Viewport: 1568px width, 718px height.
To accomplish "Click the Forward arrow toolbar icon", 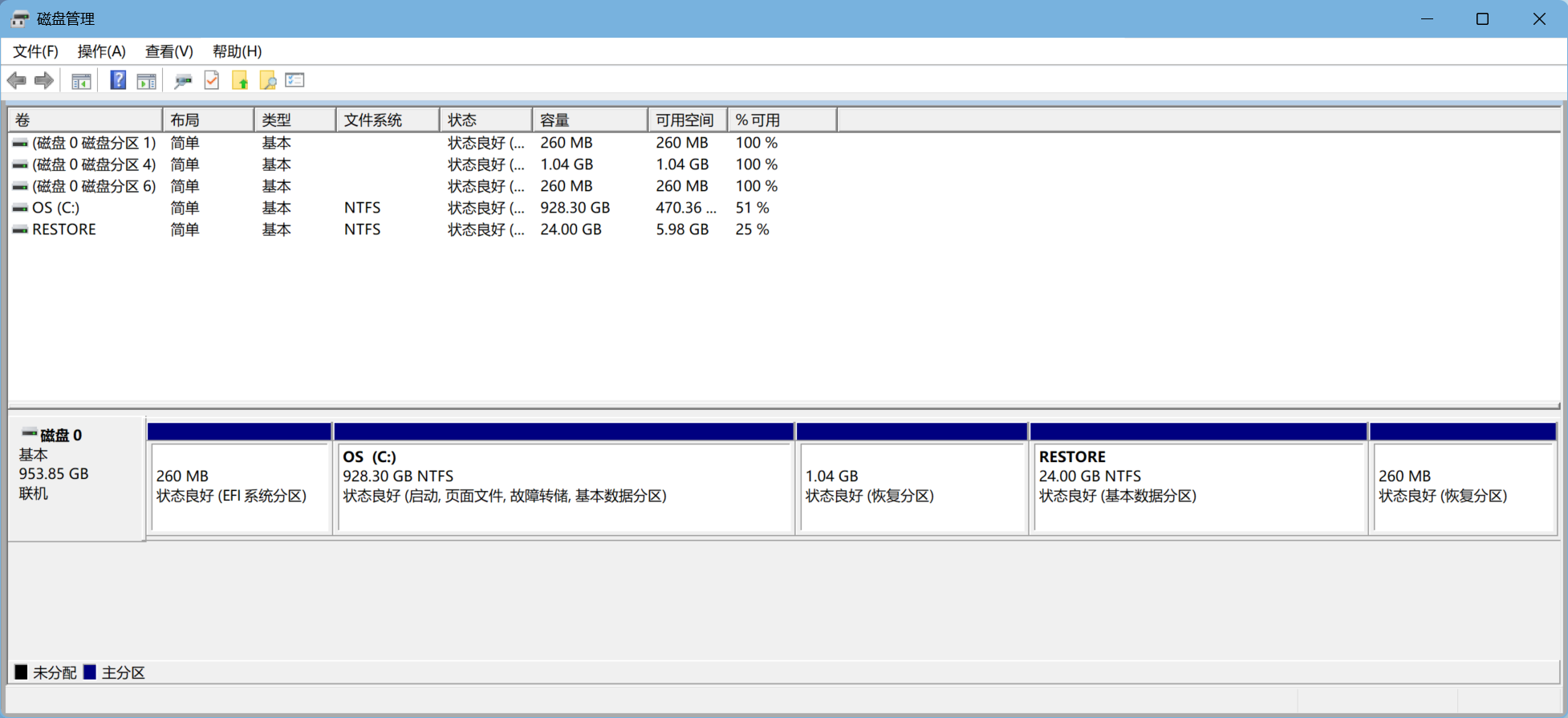I will coord(44,80).
